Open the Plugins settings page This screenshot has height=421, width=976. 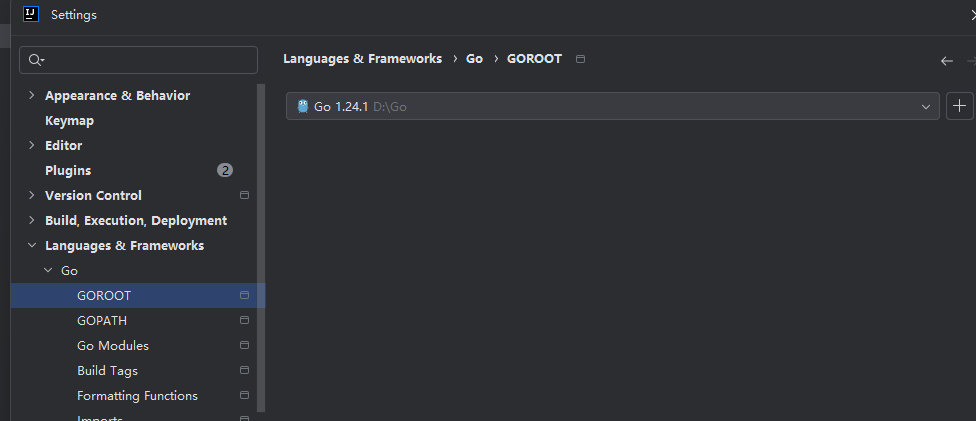(68, 170)
